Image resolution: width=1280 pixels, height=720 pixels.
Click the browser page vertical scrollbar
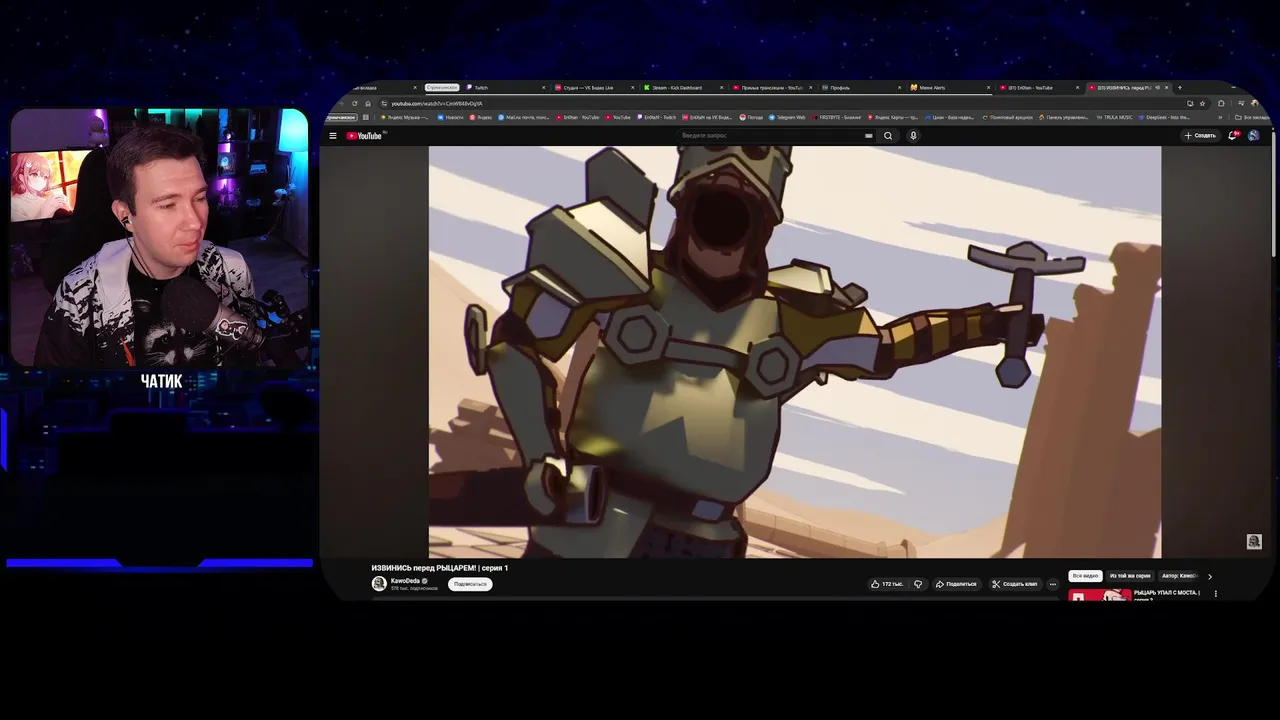pyautogui.click(x=1272, y=195)
